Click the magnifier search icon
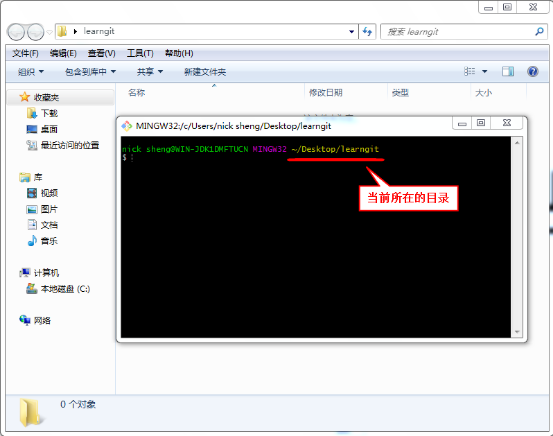Viewport: 553px width, 436px height. click(539, 32)
